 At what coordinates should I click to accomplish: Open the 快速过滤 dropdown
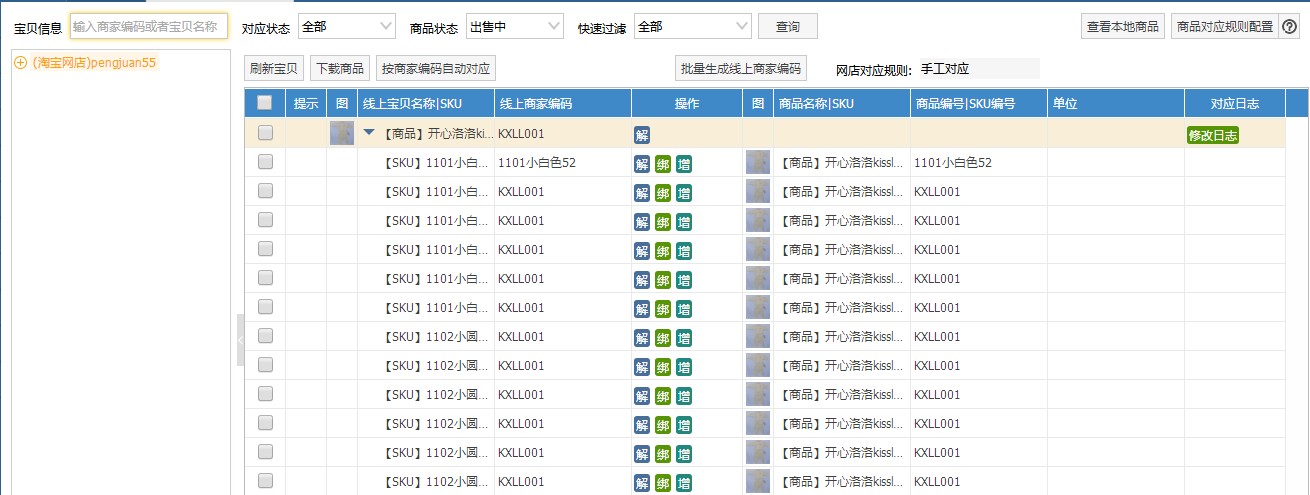(x=693, y=27)
